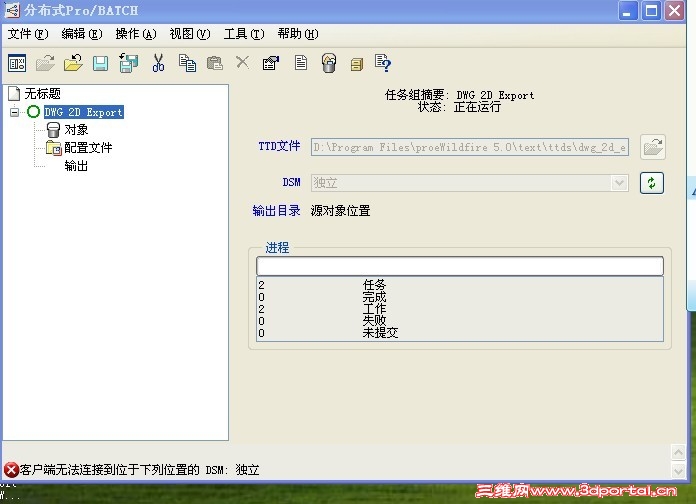Open the properties toolbar icon
696x504 pixels.
[271, 63]
